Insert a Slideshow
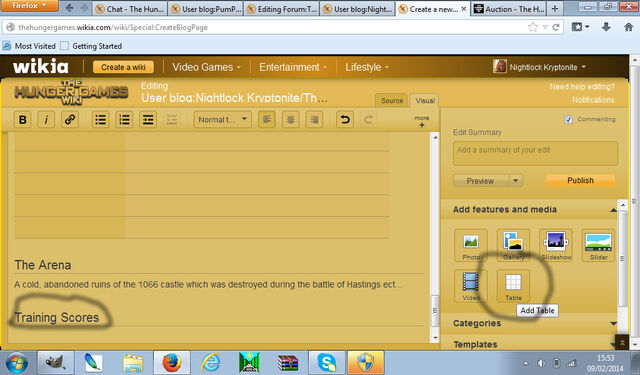This screenshot has width=640, height=375. point(556,245)
